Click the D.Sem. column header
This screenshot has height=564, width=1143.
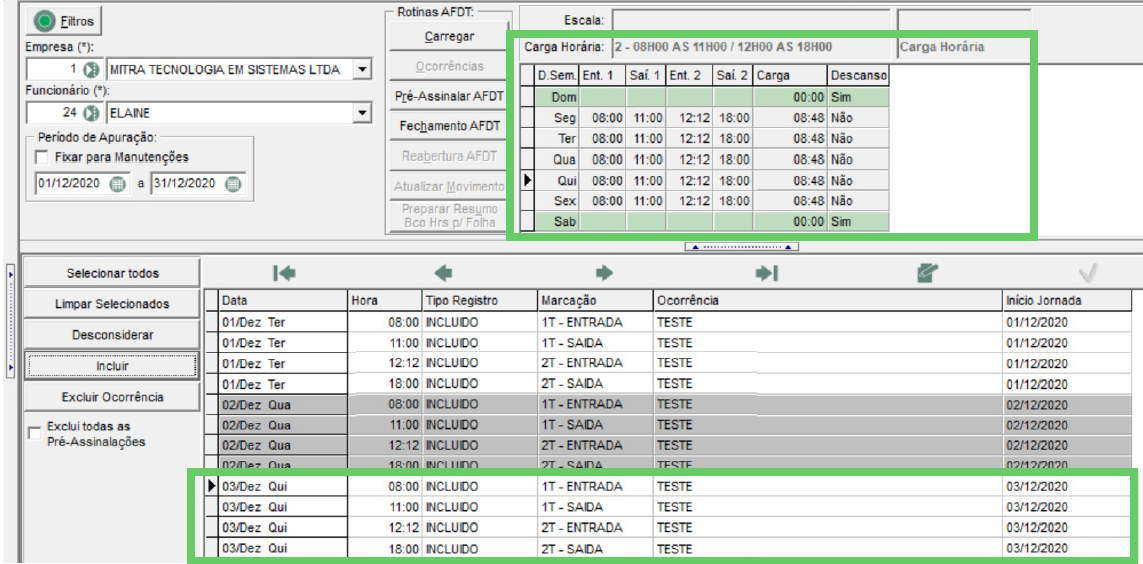pos(557,75)
